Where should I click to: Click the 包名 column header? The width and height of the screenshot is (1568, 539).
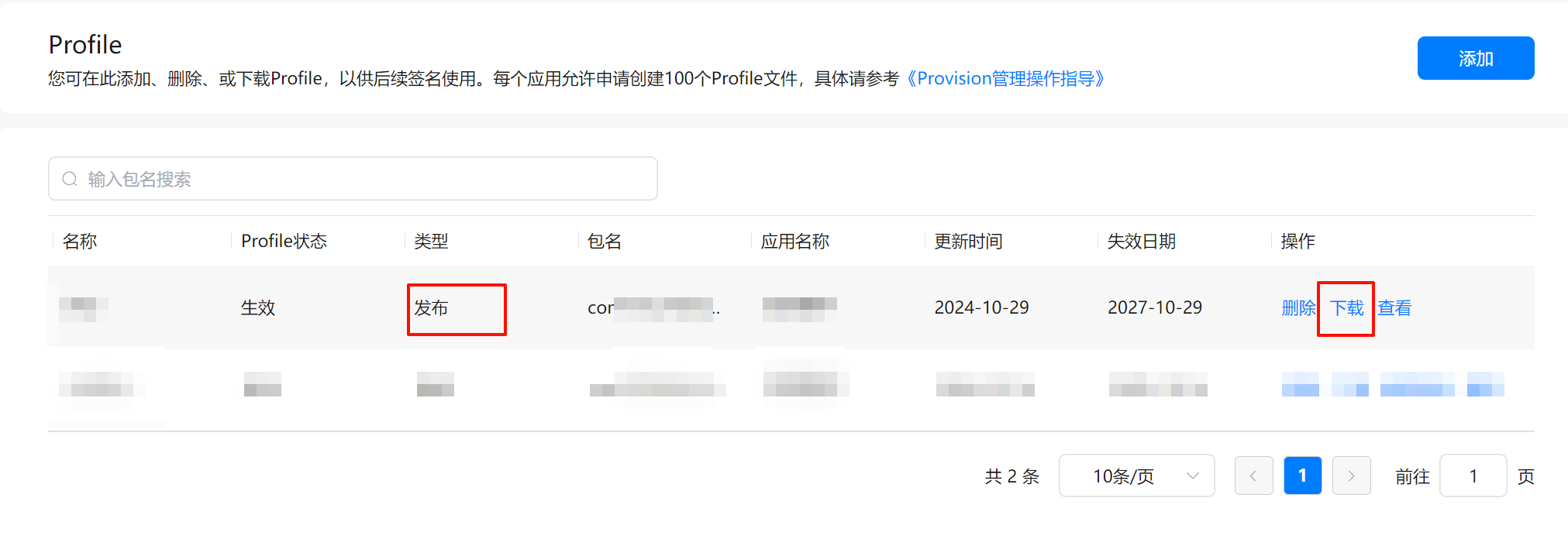pos(605,242)
